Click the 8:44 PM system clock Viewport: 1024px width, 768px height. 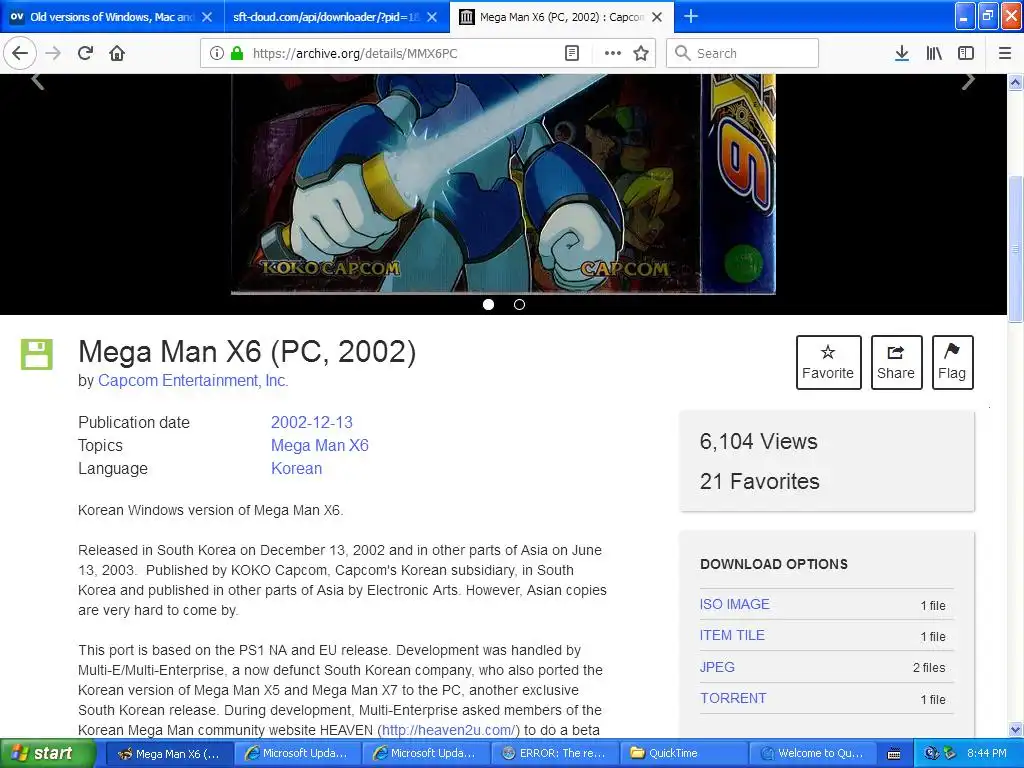click(987, 753)
